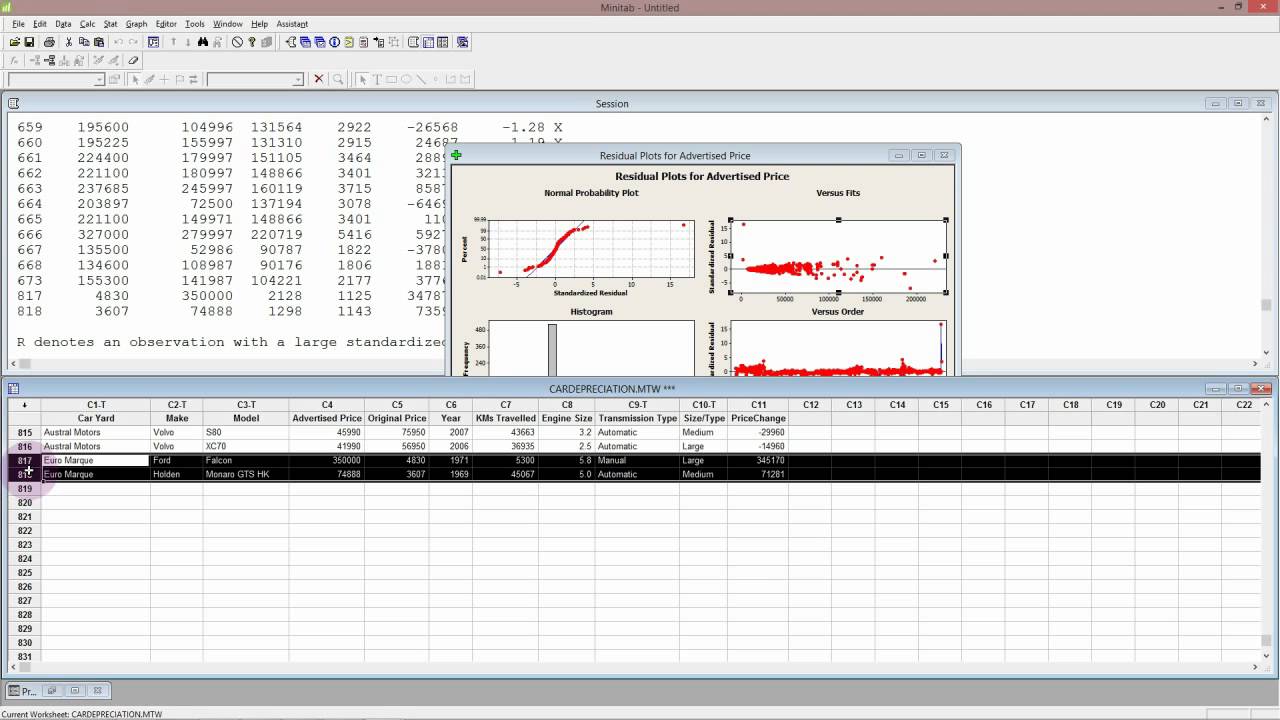Image resolution: width=1280 pixels, height=720 pixels.
Task: Select the Versus Fits residual plot
Action: 838,257
